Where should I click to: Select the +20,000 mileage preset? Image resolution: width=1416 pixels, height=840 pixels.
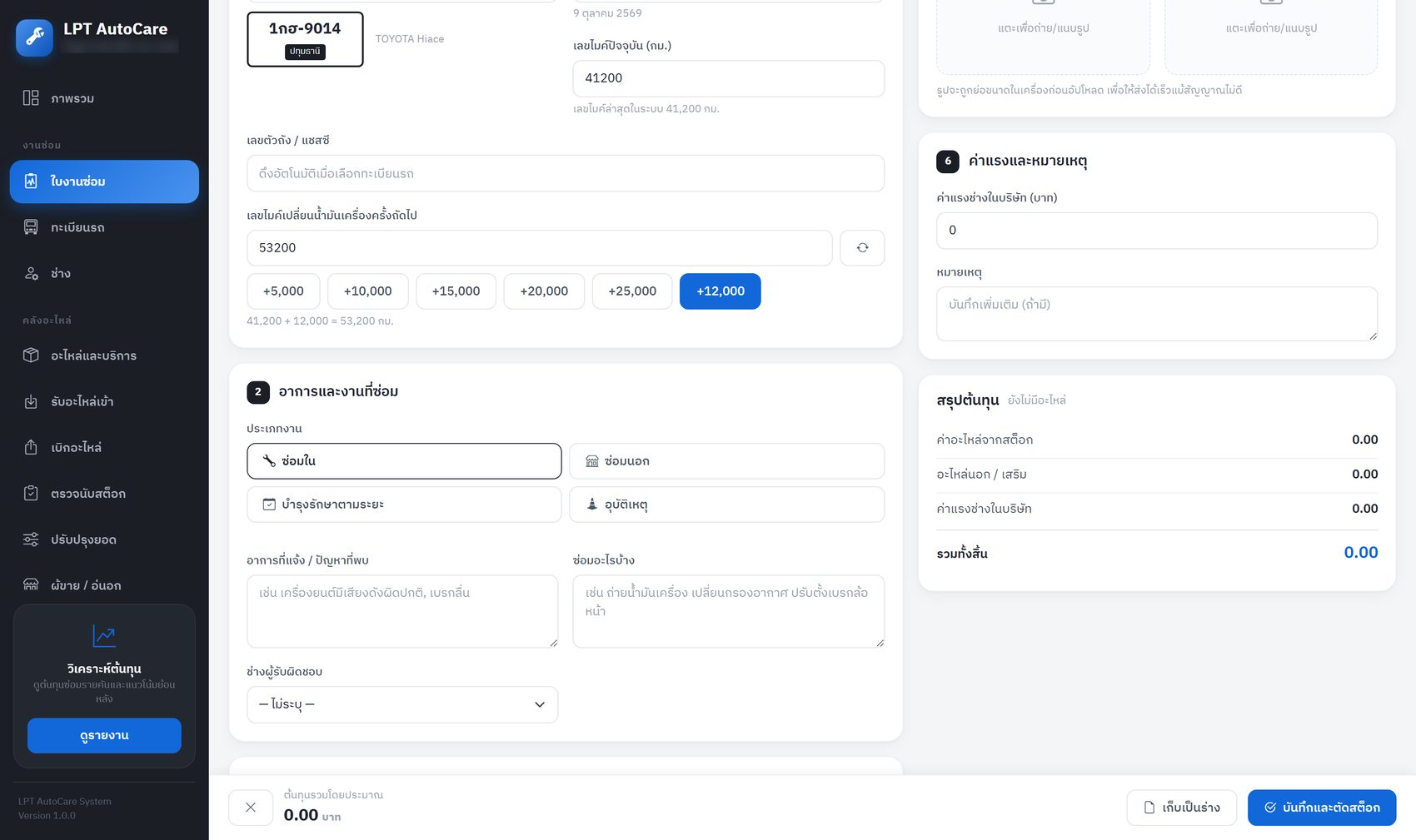point(544,291)
